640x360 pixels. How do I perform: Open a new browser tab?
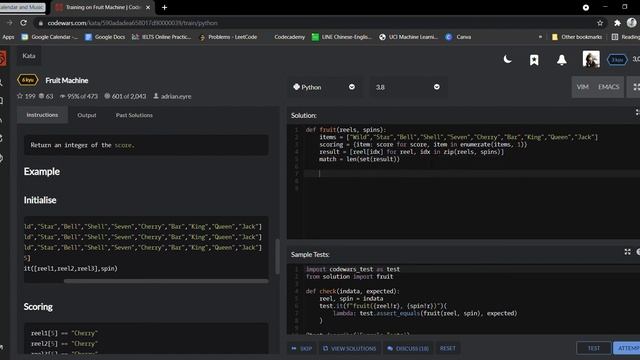point(164,7)
